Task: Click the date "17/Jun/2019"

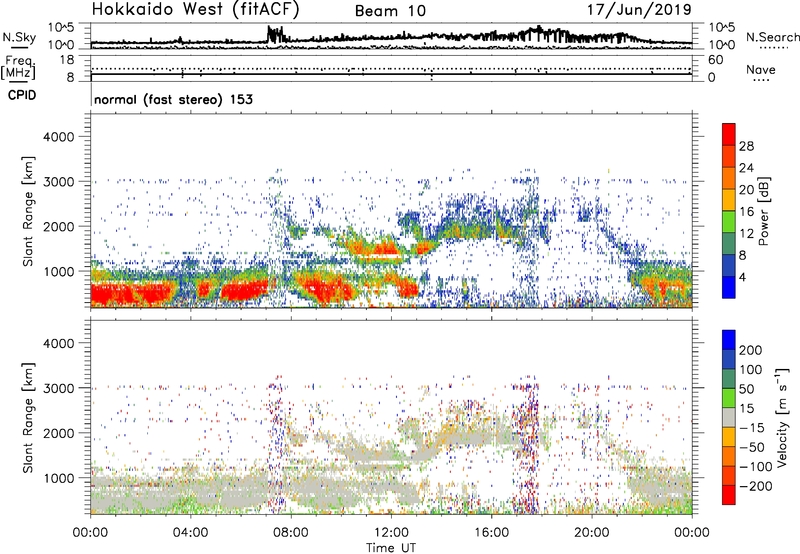Action: pyautogui.click(x=639, y=10)
